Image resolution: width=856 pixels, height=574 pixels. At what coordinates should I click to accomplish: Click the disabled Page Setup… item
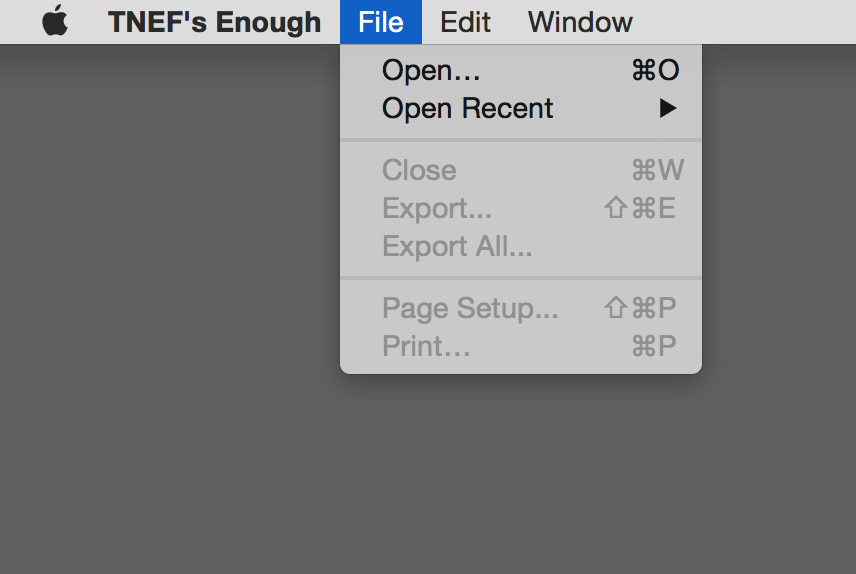[521, 308]
